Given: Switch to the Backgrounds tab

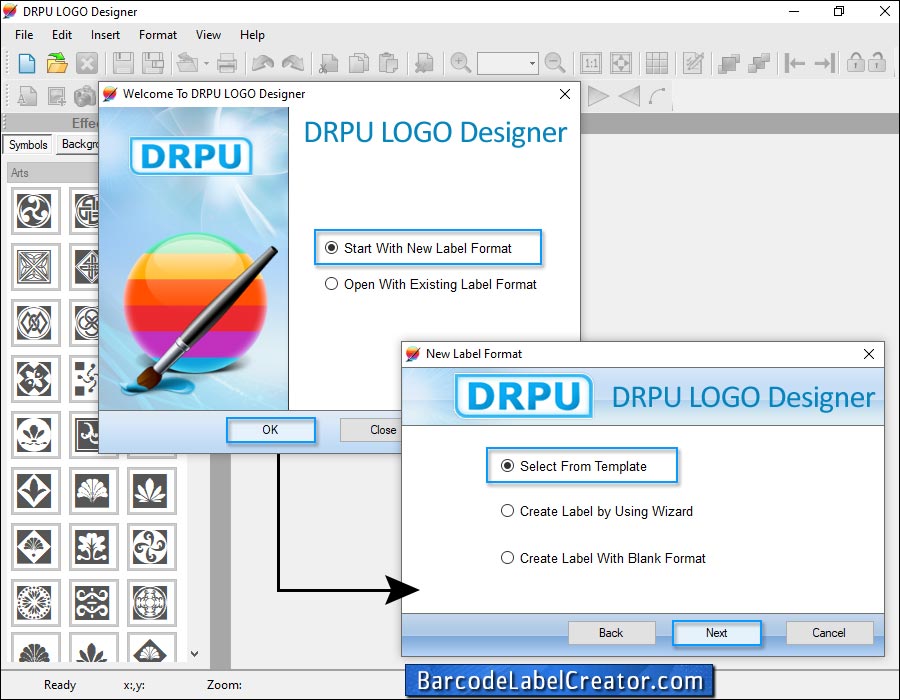Looking at the screenshot, I should (x=79, y=144).
